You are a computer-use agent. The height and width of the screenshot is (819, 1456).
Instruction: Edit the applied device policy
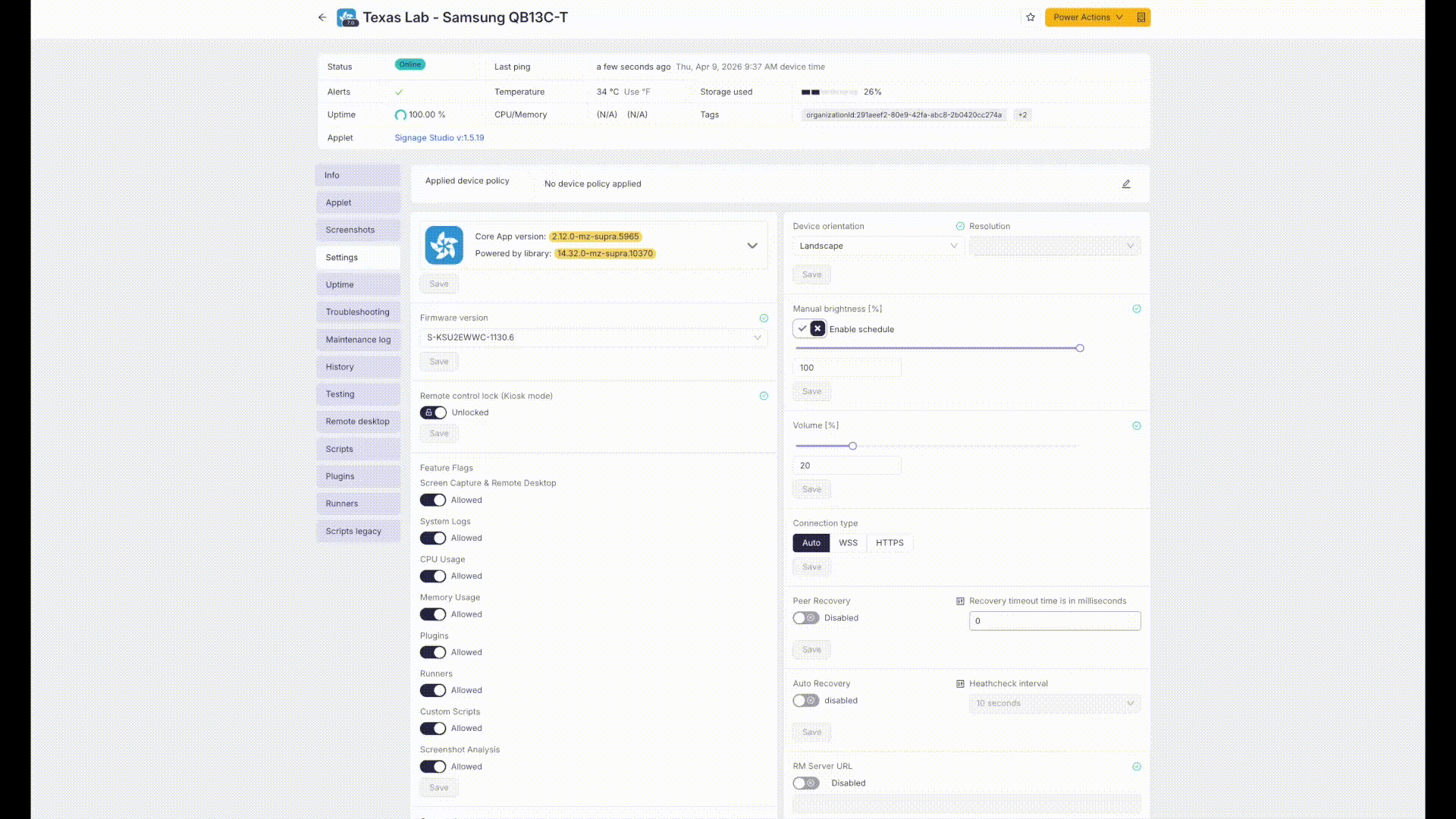[x=1126, y=184]
